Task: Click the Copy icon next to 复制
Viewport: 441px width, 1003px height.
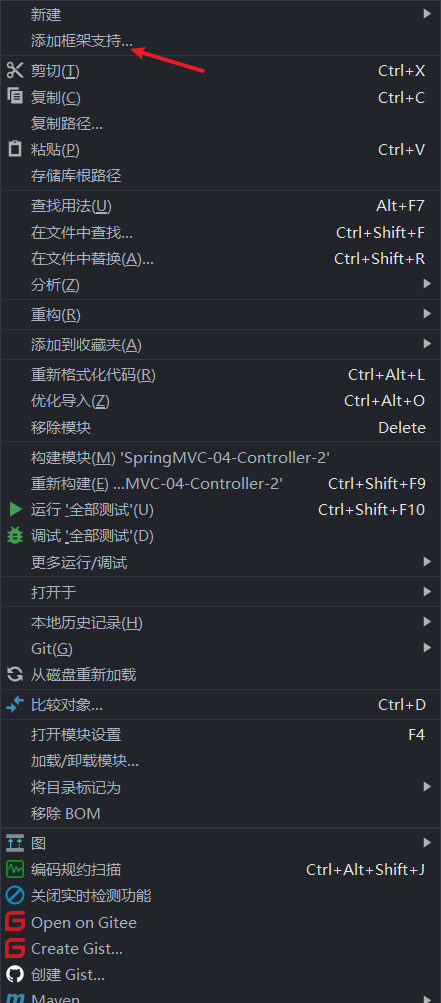Action: coord(15,97)
